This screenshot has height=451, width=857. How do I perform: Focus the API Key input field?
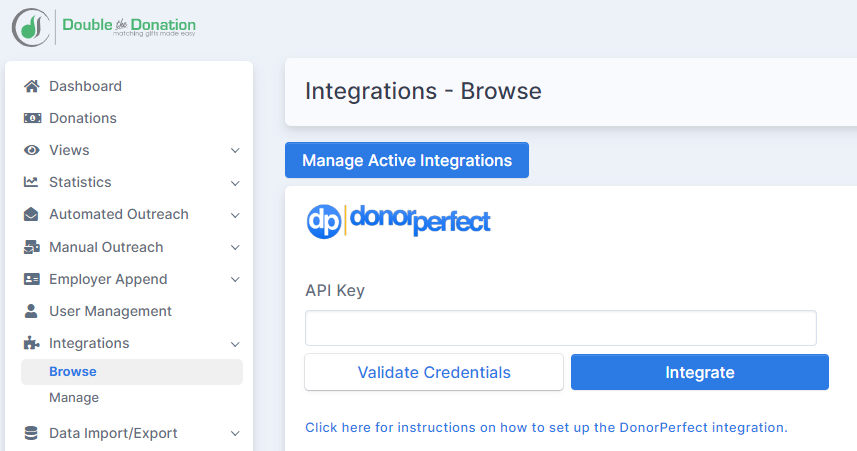[560, 328]
